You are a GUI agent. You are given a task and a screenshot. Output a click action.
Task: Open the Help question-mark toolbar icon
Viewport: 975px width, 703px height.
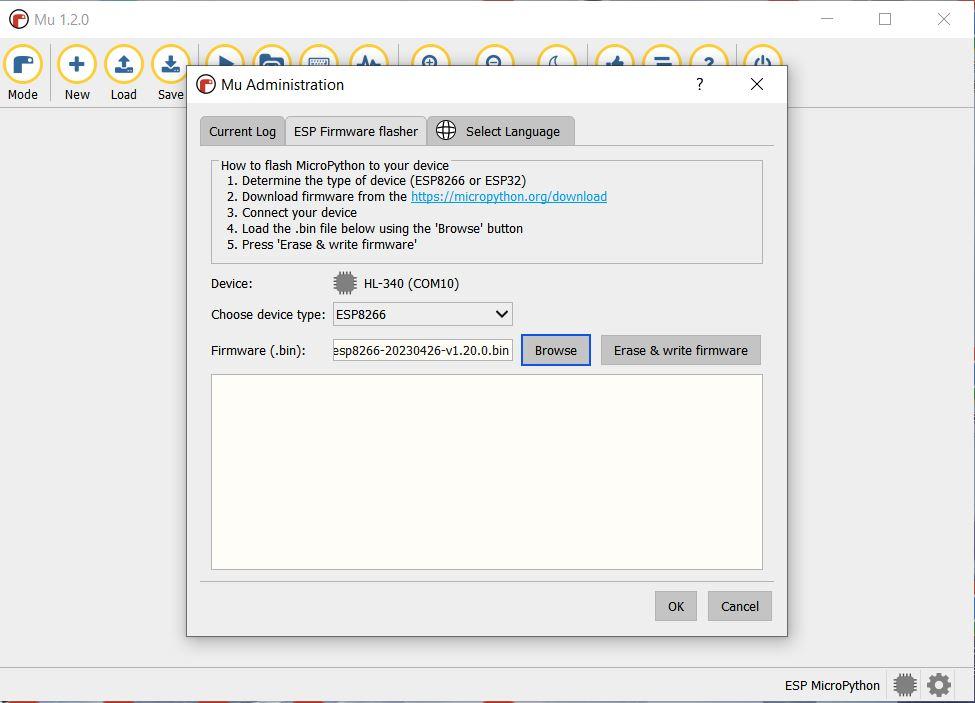tap(709, 55)
